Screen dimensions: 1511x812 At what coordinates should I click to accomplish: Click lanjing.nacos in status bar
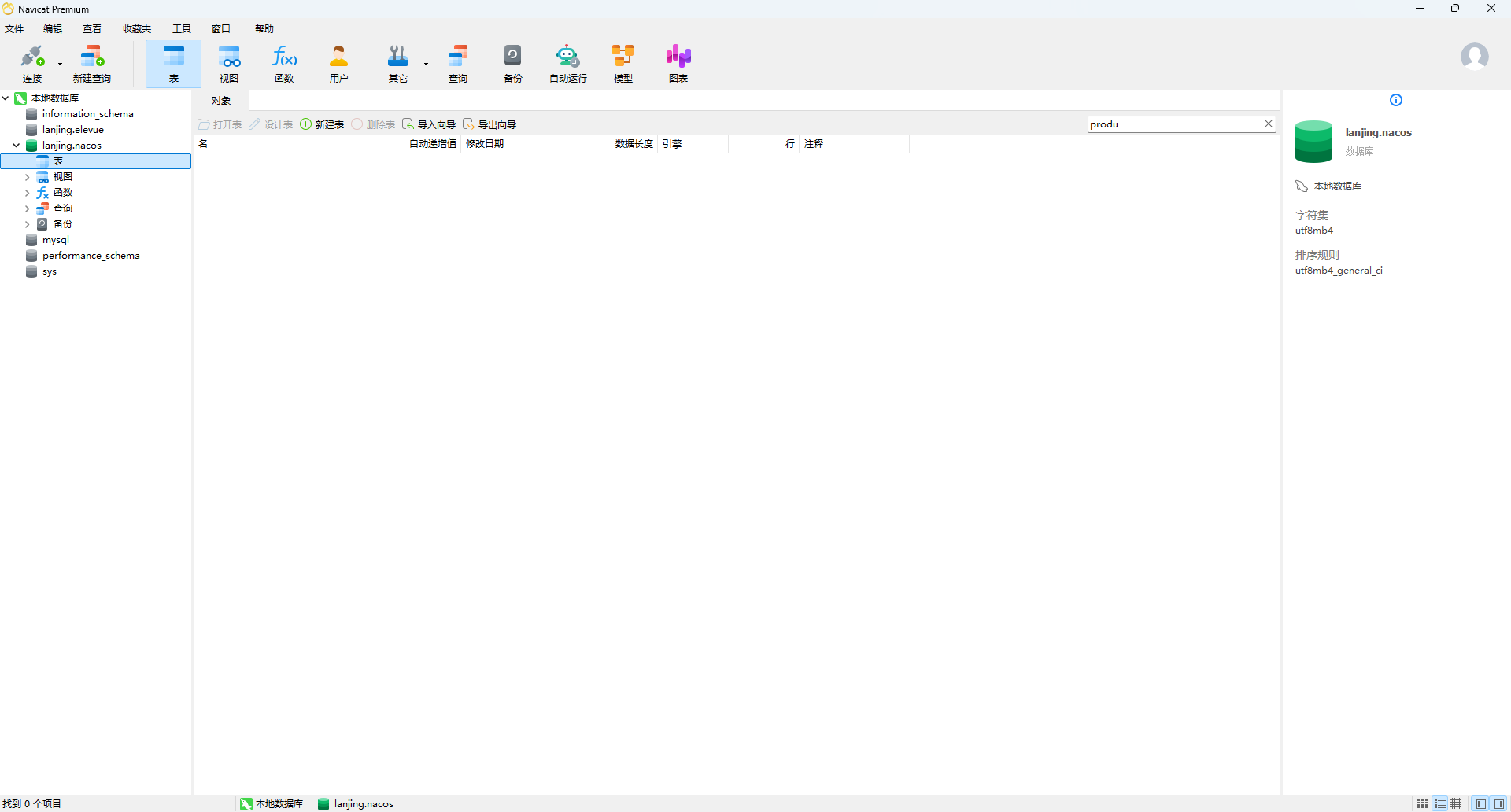pyautogui.click(x=356, y=803)
